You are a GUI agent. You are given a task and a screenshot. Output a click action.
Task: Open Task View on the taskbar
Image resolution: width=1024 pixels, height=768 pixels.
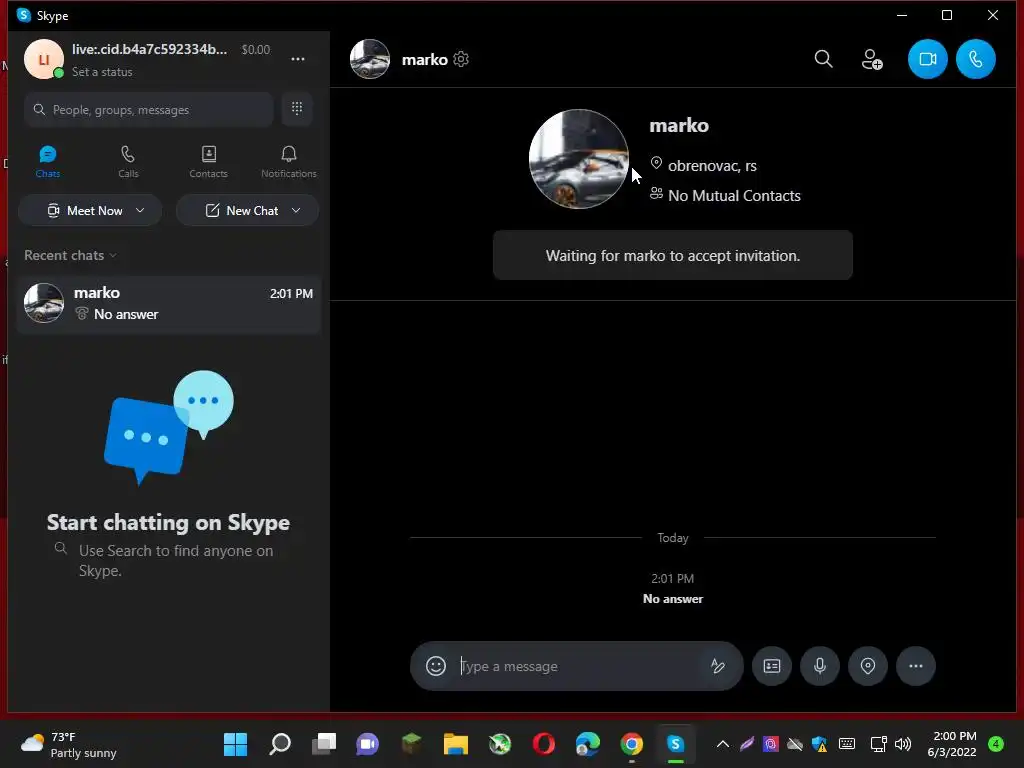pyautogui.click(x=324, y=744)
